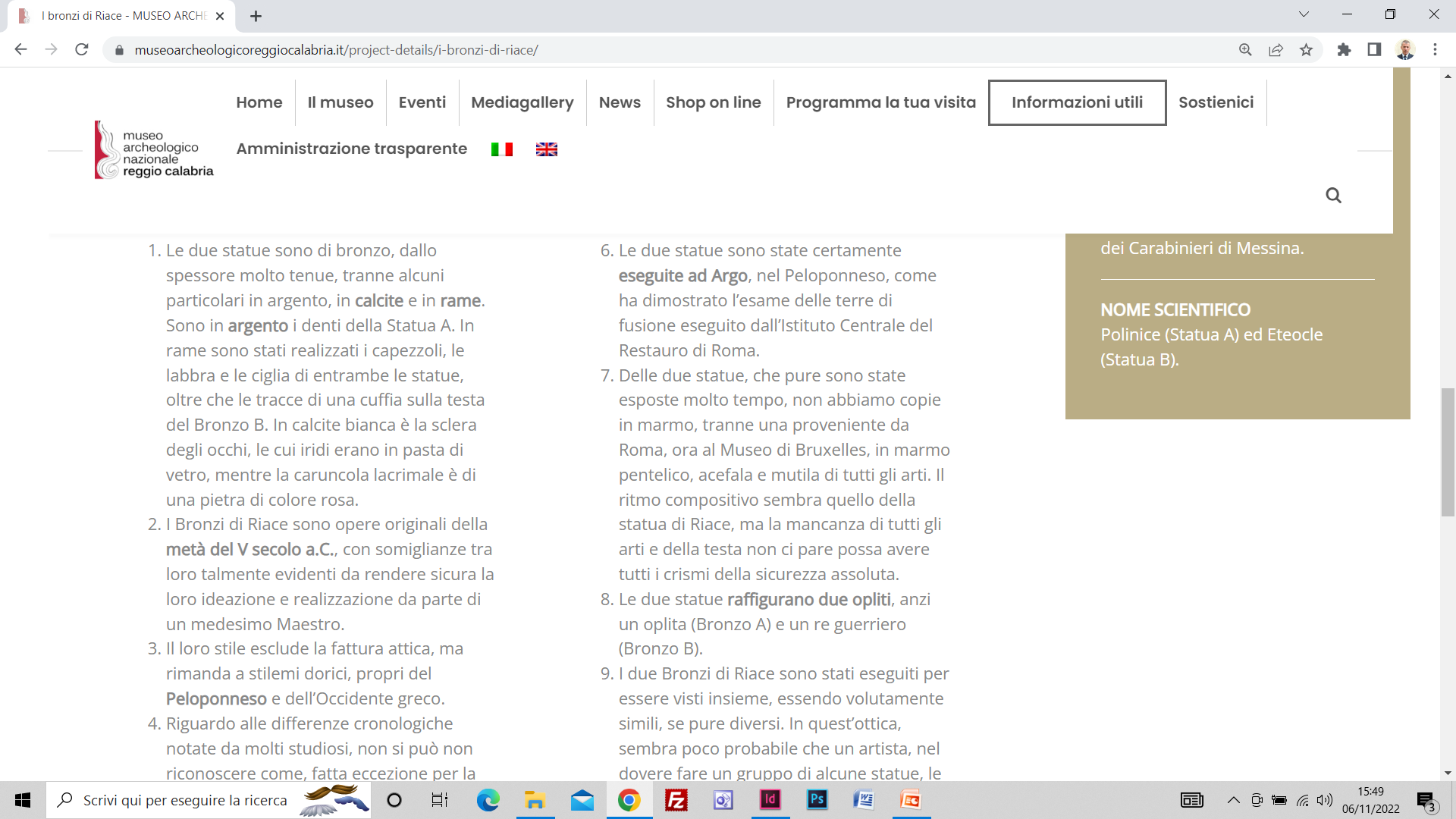Show hidden tray icons chevron

click(x=1234, y=800)
